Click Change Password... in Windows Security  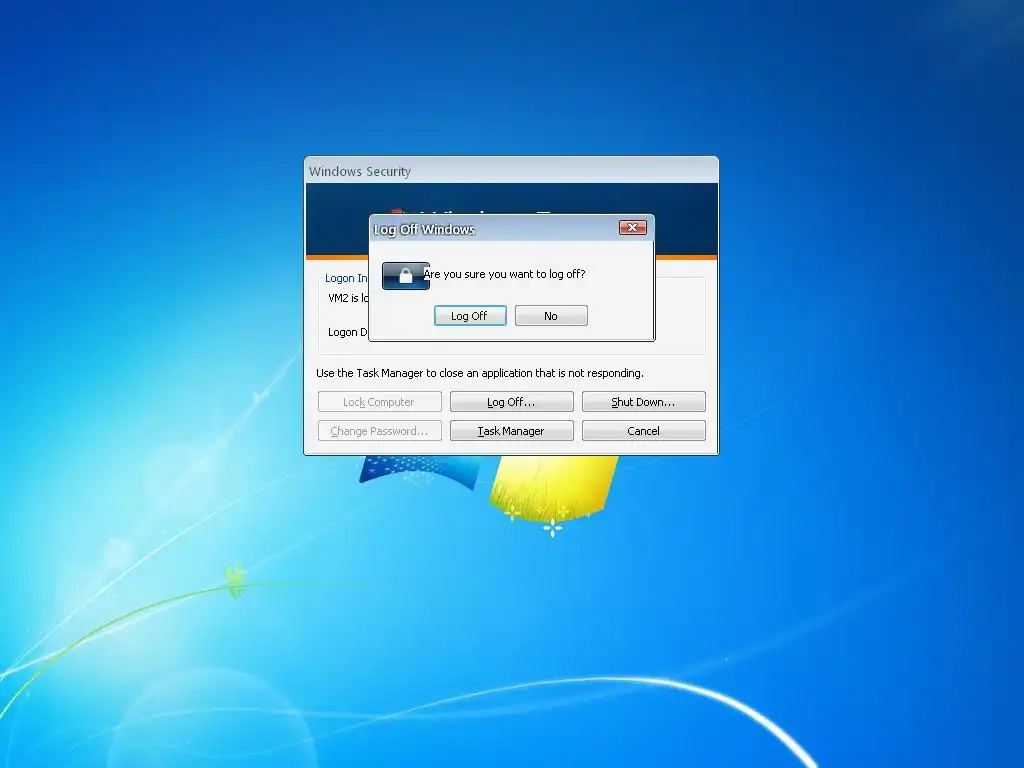[379, 430]
